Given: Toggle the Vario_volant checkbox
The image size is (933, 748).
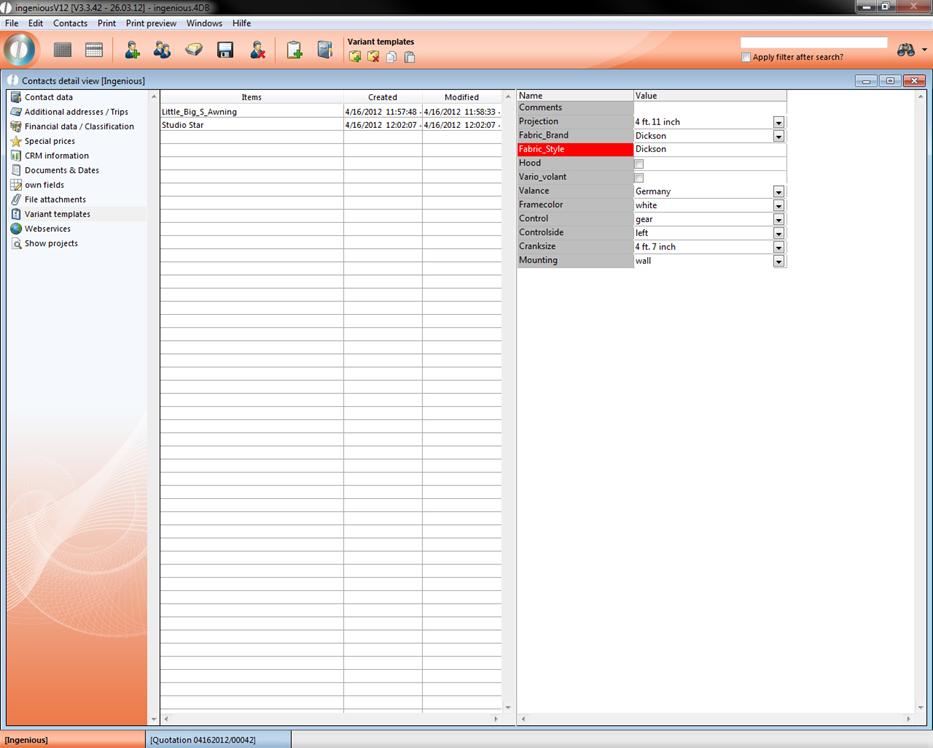Looking at the screenshot, I should point(639,178).
